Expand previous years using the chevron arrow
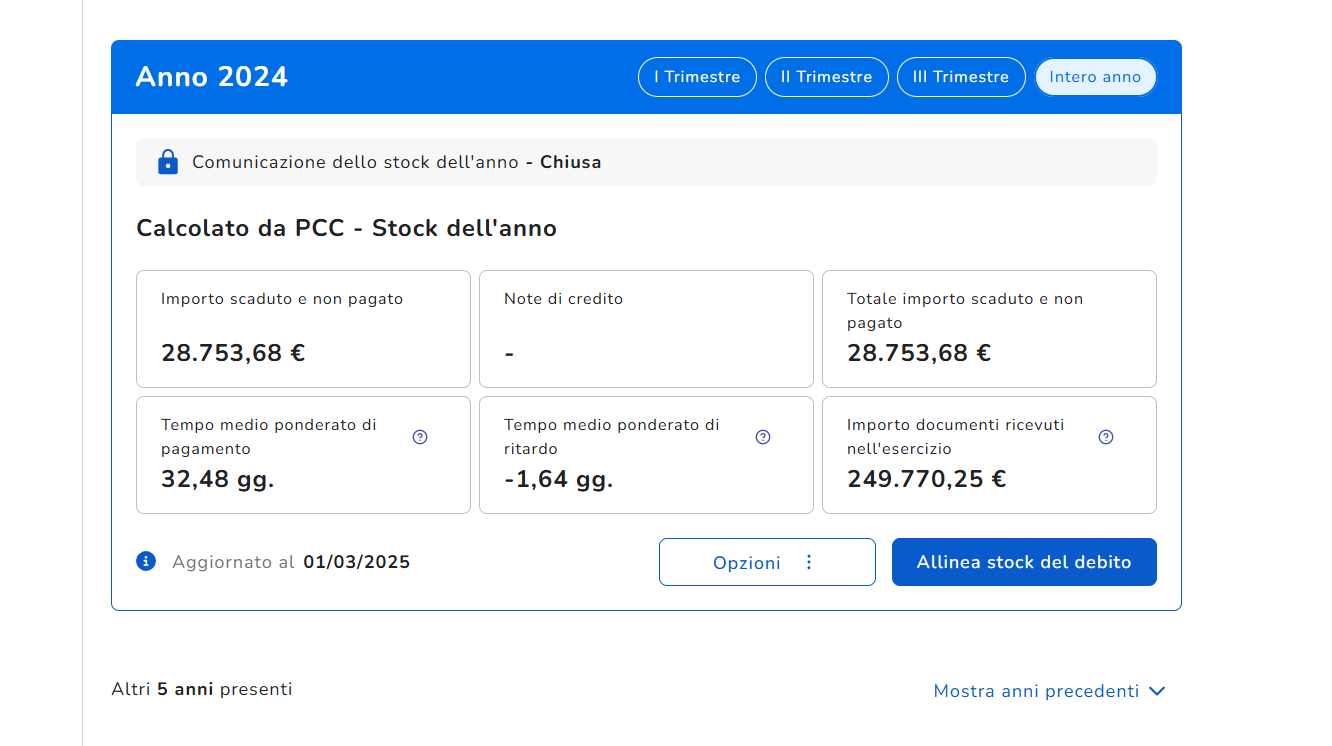Image resolution: width=1332 pixels, height=746 pixels. click(x=1158, y=691)
